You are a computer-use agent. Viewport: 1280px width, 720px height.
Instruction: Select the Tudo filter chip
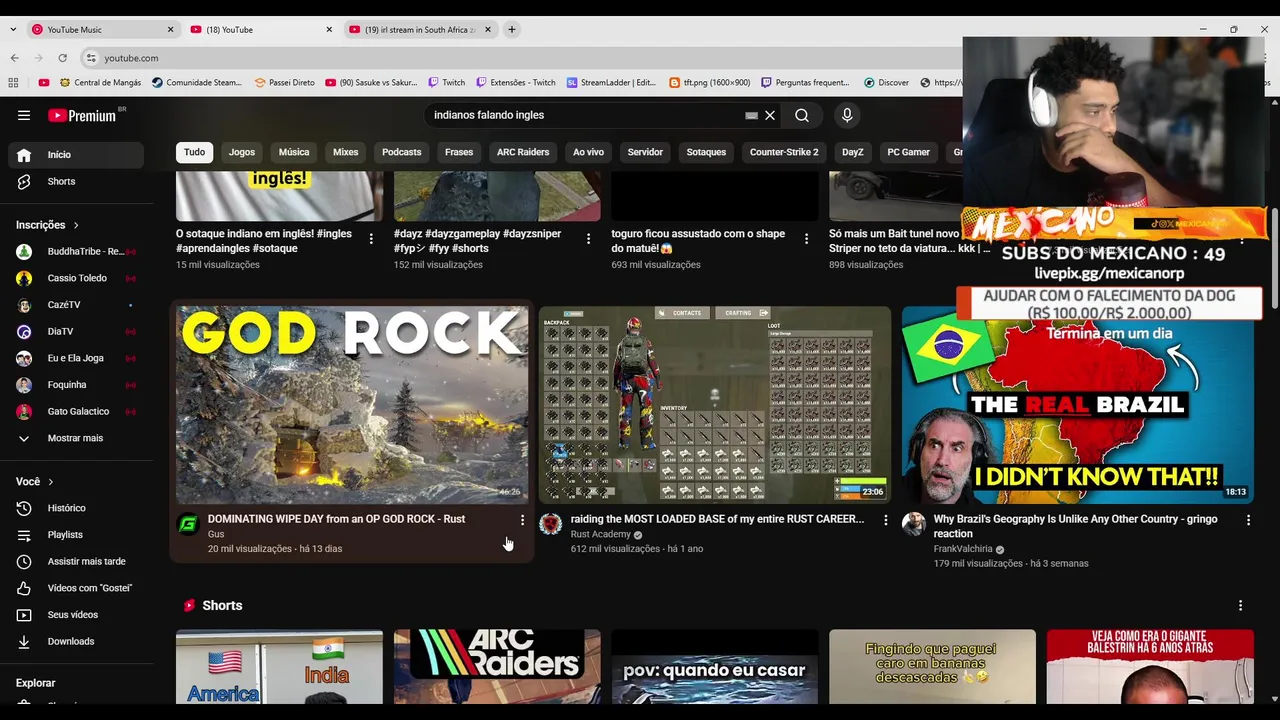[194, 152]
